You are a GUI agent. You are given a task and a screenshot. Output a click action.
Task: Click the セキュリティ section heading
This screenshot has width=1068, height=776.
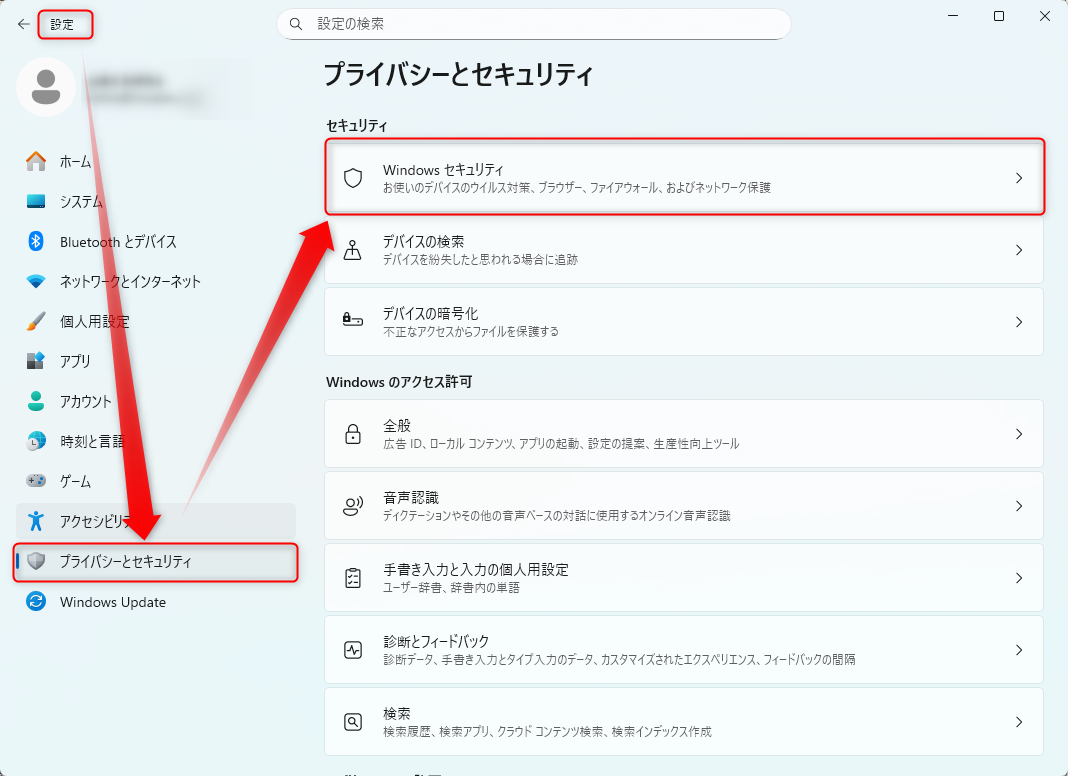tap(357, 126)
